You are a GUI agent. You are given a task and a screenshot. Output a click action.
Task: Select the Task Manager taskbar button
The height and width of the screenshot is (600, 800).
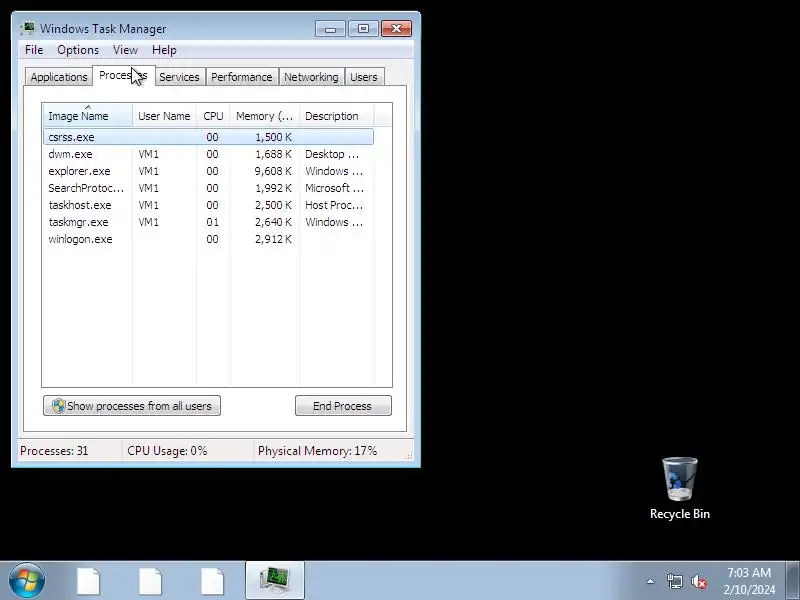(274, 581)
